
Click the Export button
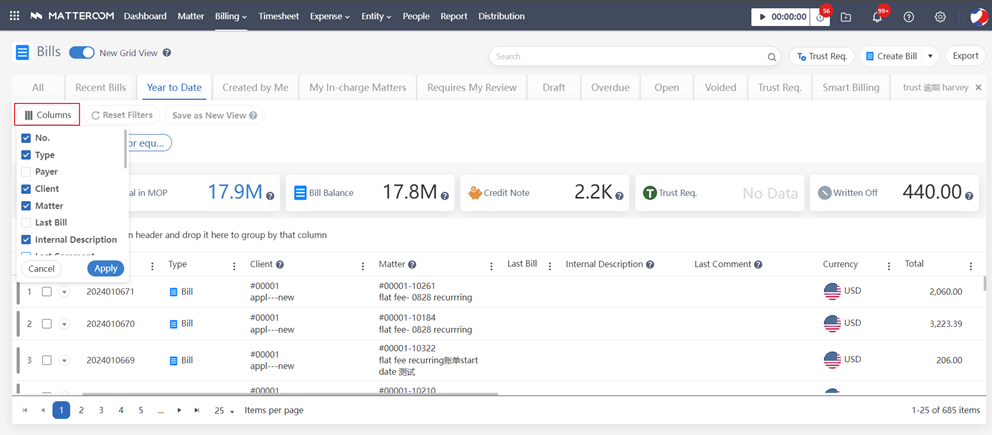coord(965,57)
